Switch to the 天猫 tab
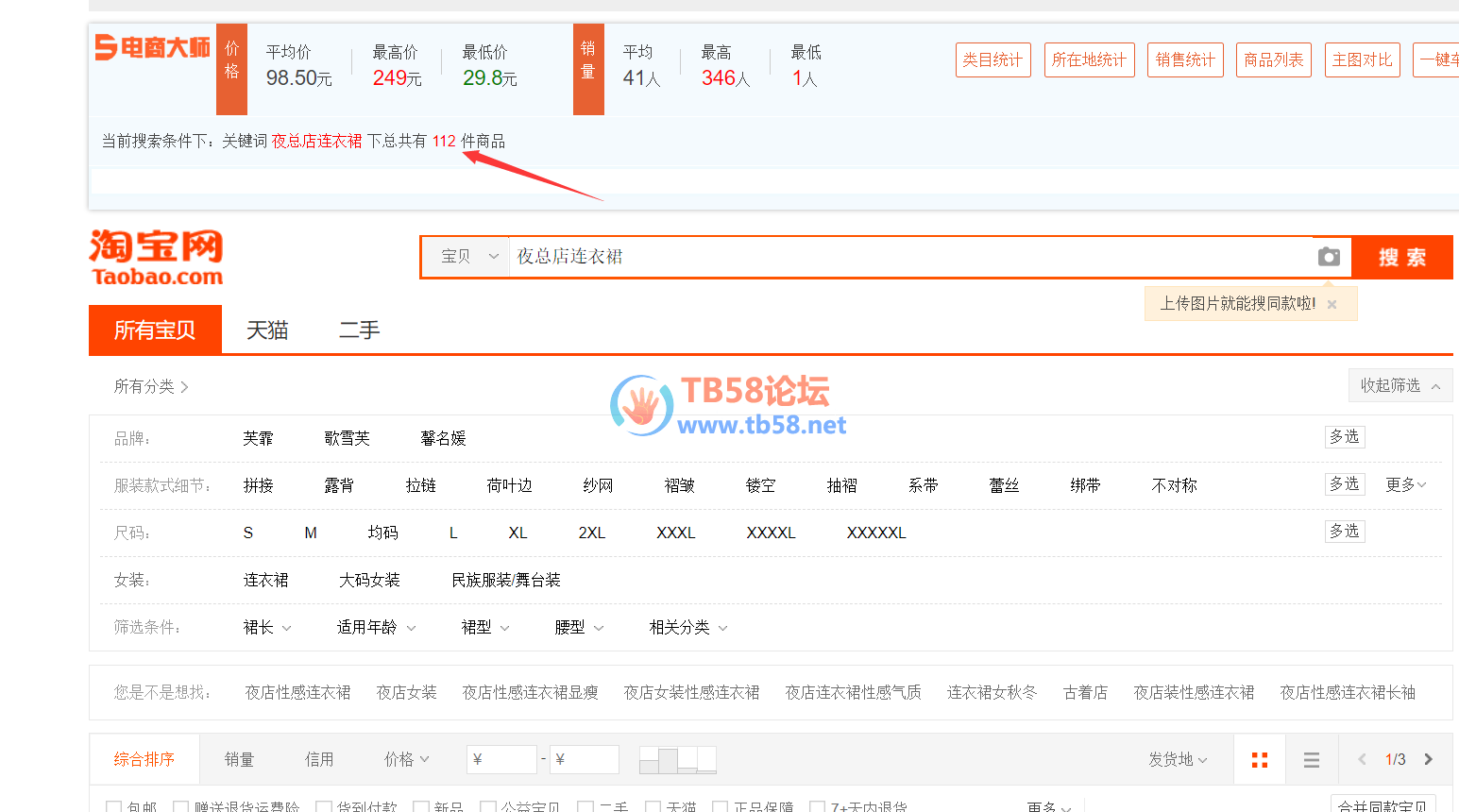Viewport: 1459px width, 812px height. [267, 330]
